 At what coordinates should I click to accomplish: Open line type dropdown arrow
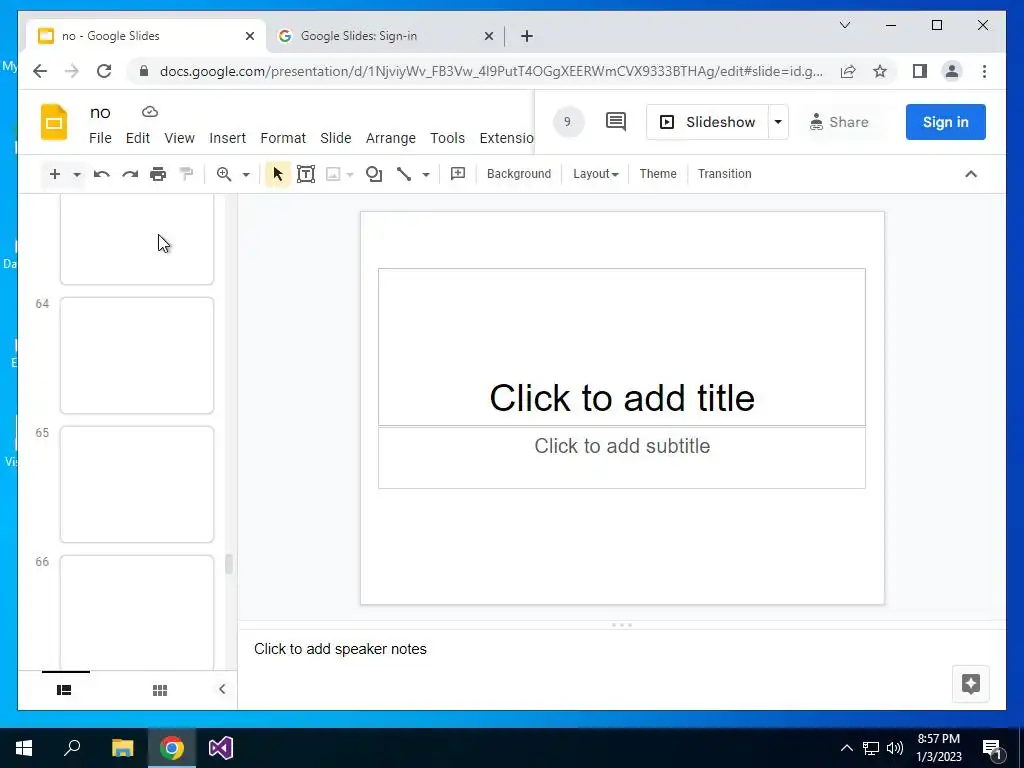[x=426, y=174]
